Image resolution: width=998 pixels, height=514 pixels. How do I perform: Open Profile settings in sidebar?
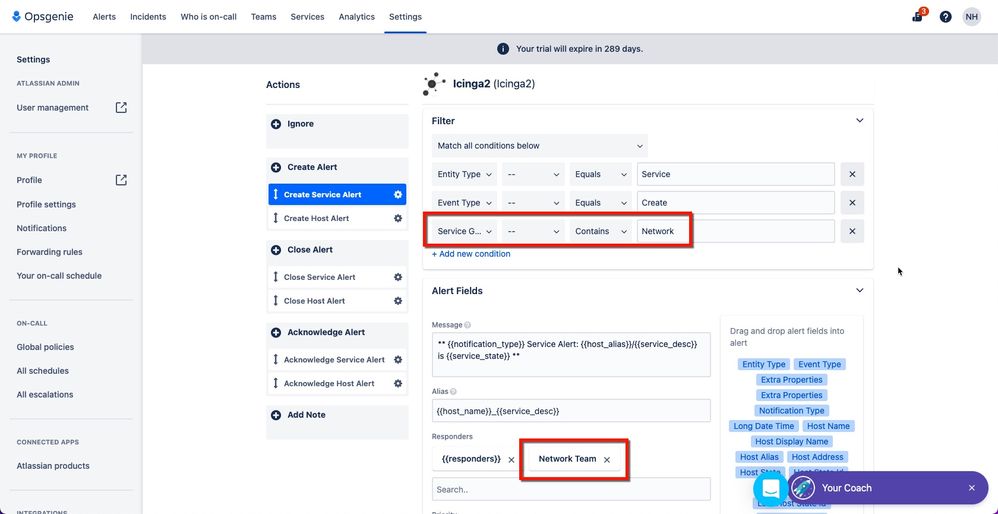coord(46,204)
